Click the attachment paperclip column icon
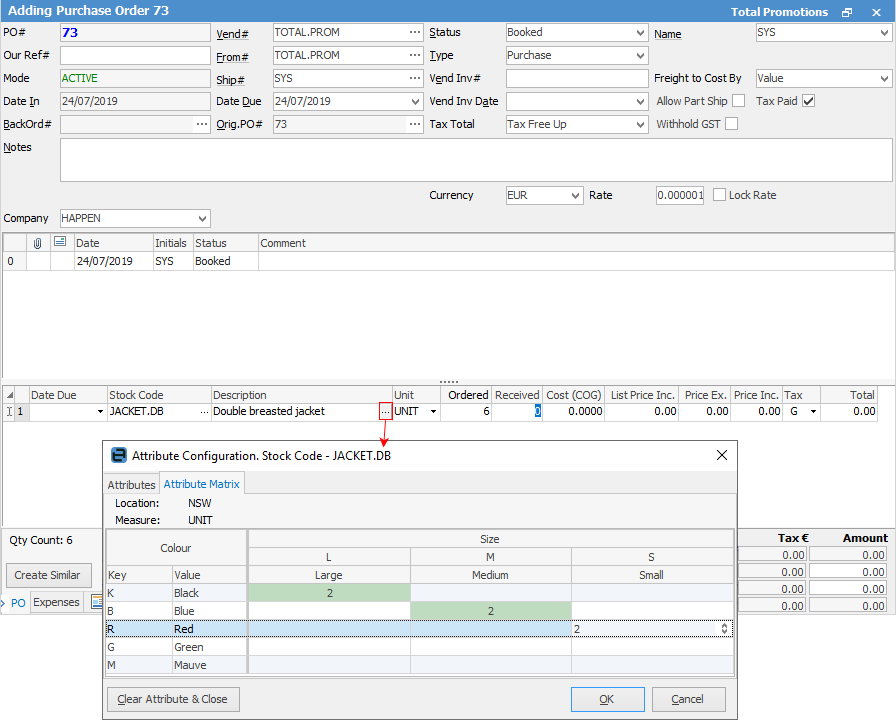Screen dimensions: 896x720 tap(38, 243)
